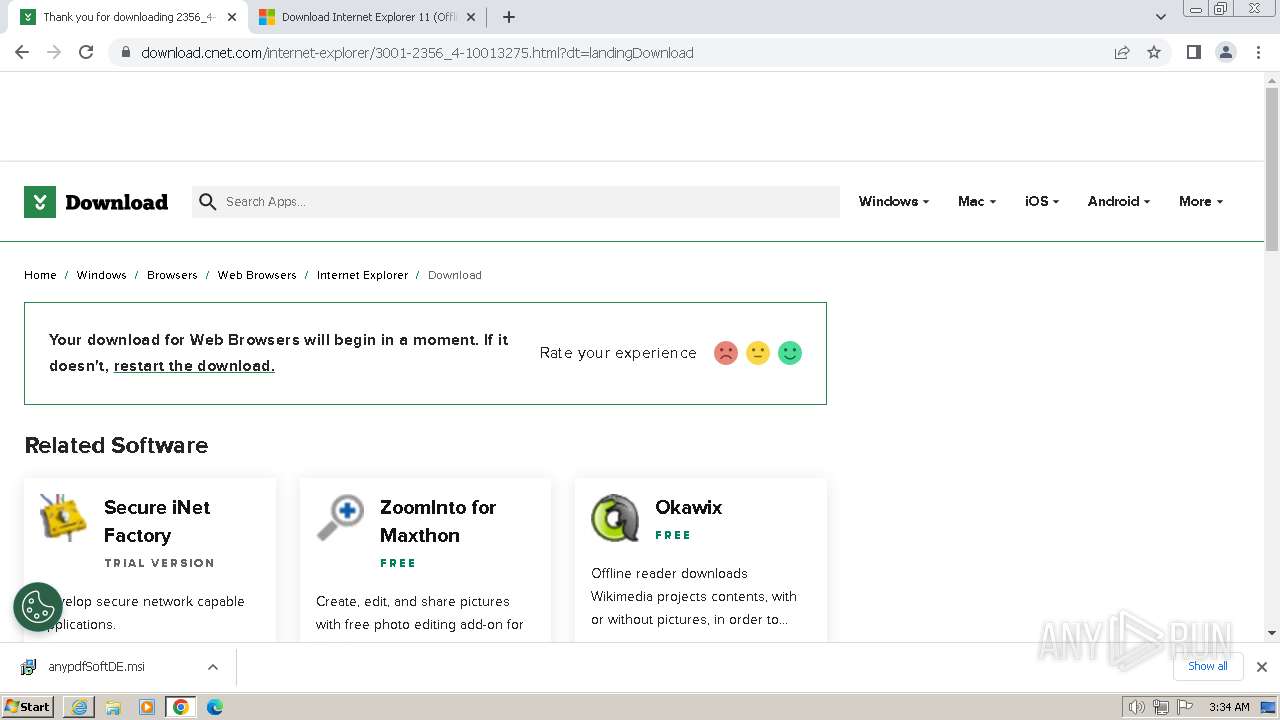This screenshot has width=1280, height=720.
Task: Close the downloads bar
Action: click(1262, 667)
